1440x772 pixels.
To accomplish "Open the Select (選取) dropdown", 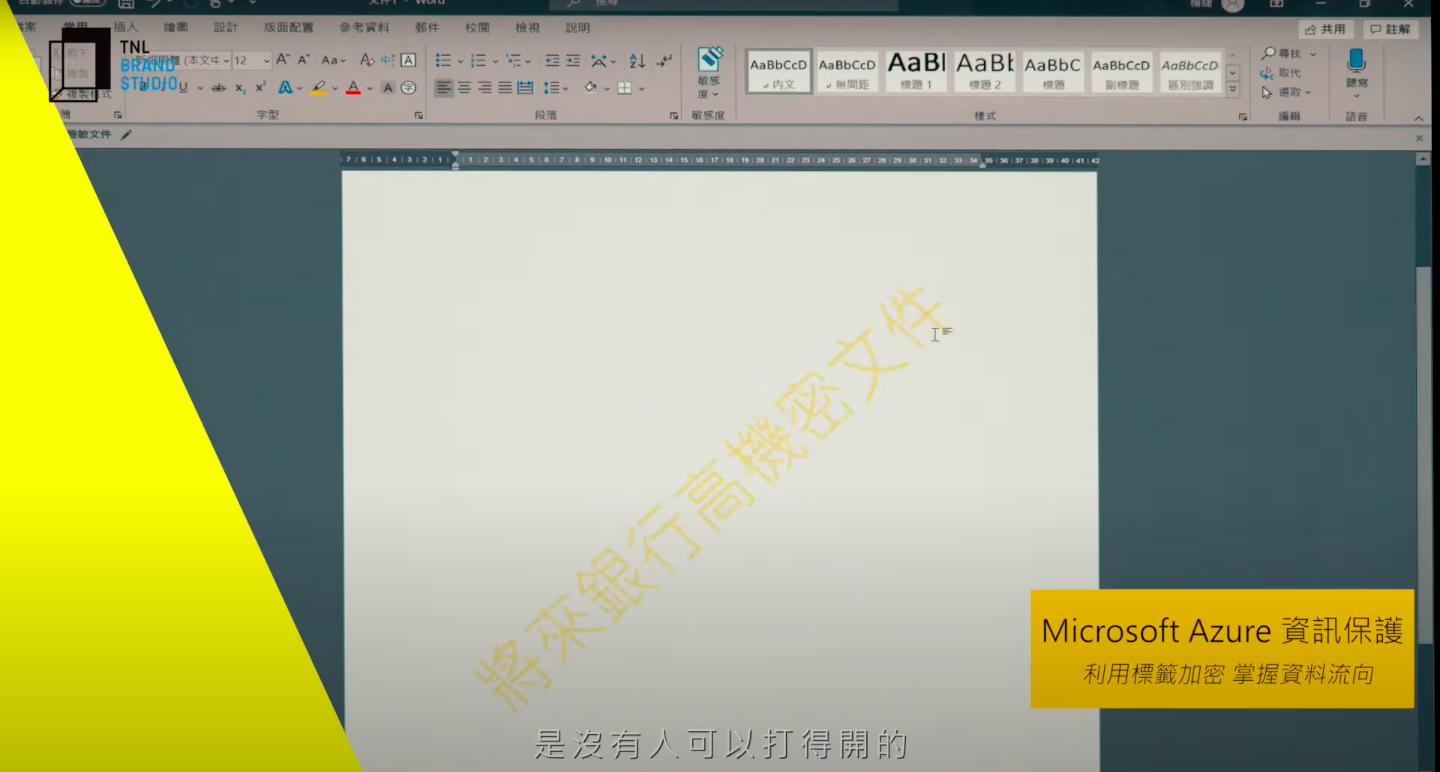I will pos(1285,92).
